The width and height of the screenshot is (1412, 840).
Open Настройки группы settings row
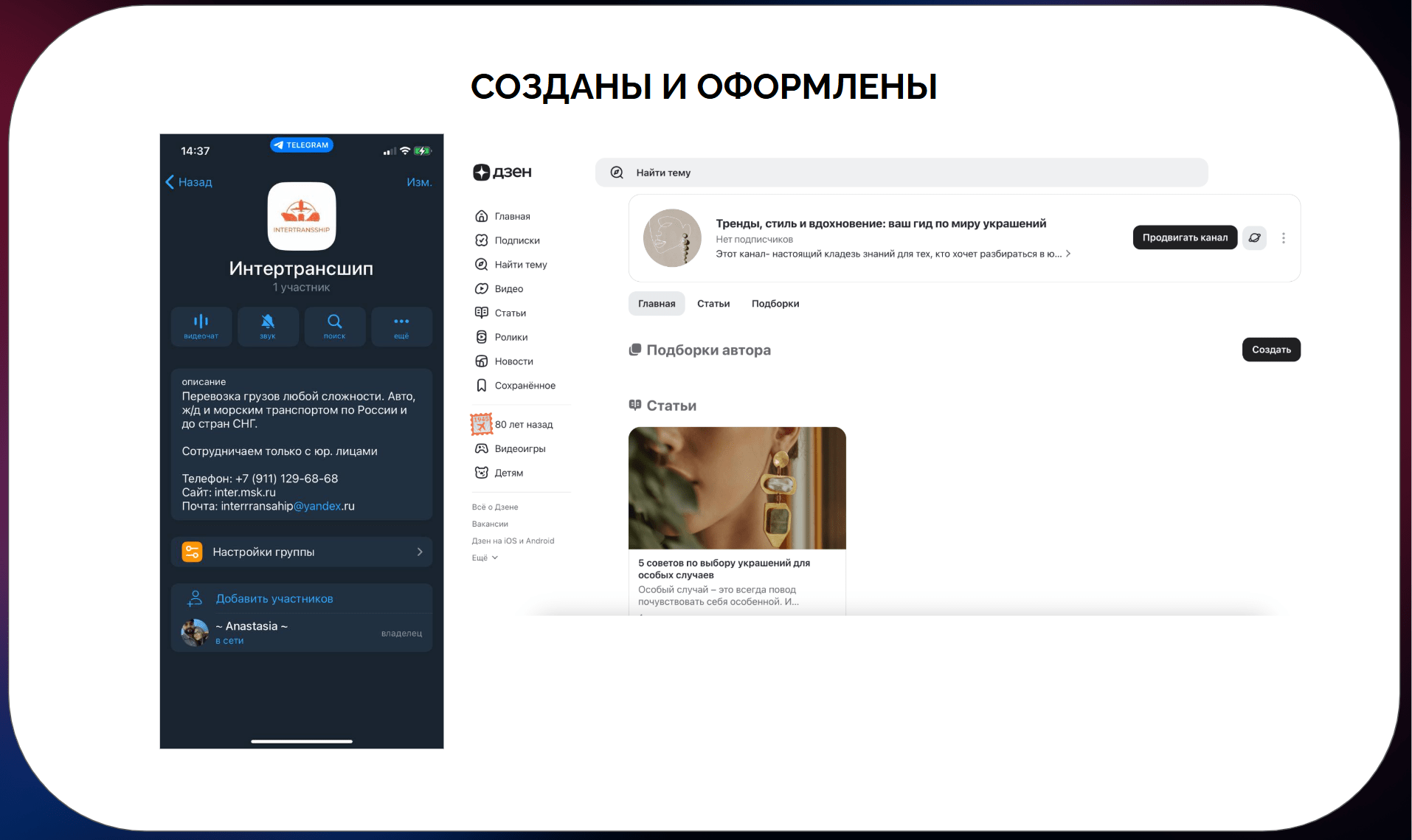(x=301, y=552)
